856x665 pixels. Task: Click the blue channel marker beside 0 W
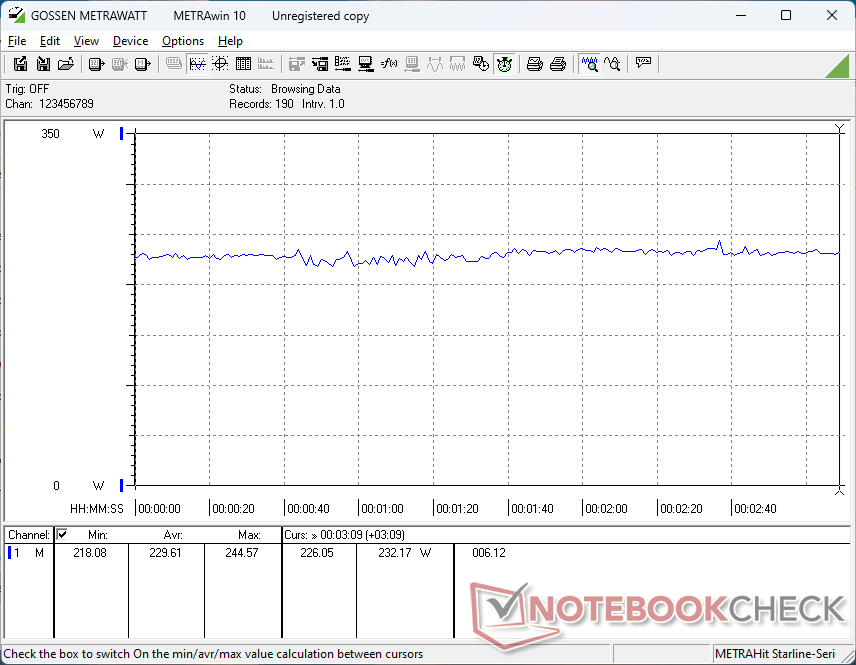(x=122, y=485)
